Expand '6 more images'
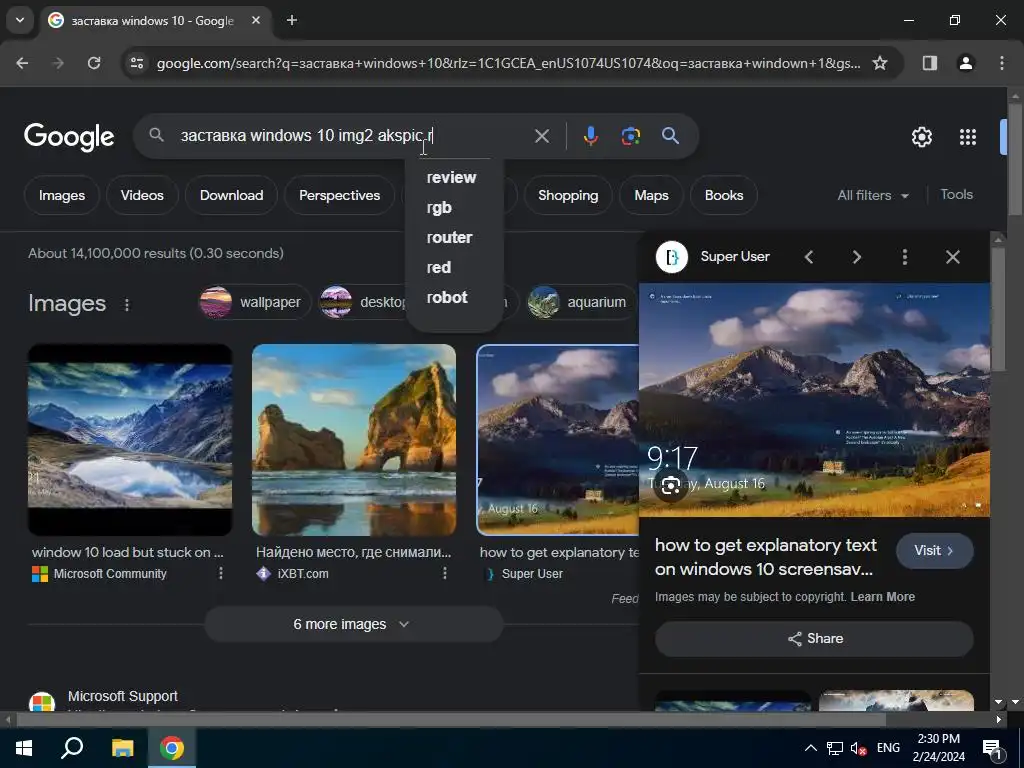Image resolution: width=1024 pixels, height=768 pixels. click(354, 624)
